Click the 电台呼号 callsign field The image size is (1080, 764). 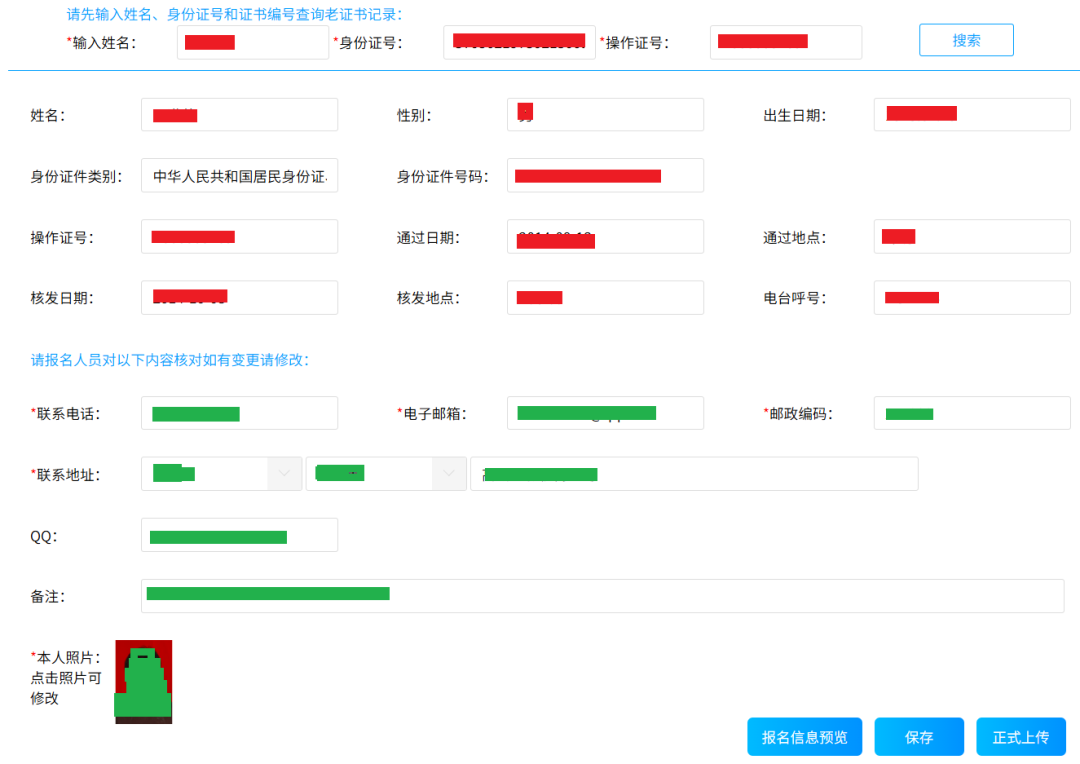pyautogui.click(x=971, y=297)
